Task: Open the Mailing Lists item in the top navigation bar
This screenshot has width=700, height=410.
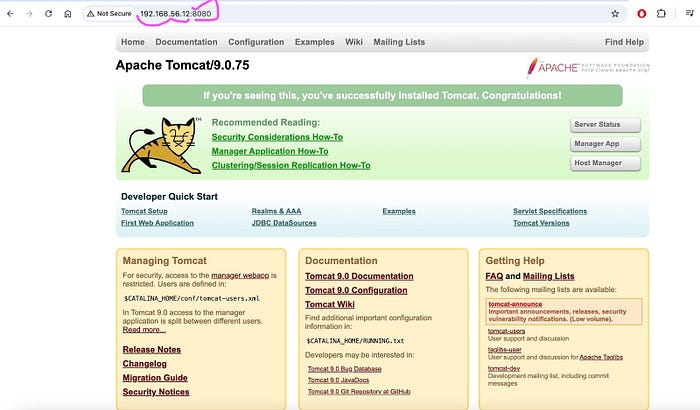Action: (399, 42)
